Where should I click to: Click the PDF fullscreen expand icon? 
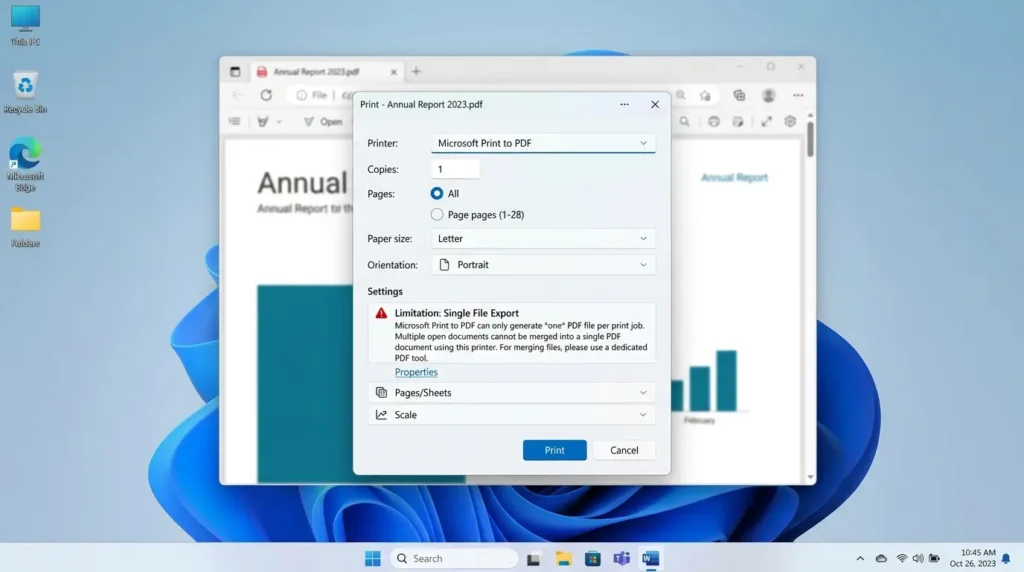[766, 121]
